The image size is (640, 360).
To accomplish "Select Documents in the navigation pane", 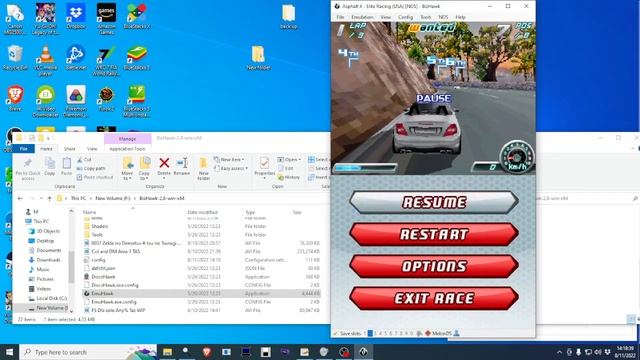I will [x=45, y=250].
